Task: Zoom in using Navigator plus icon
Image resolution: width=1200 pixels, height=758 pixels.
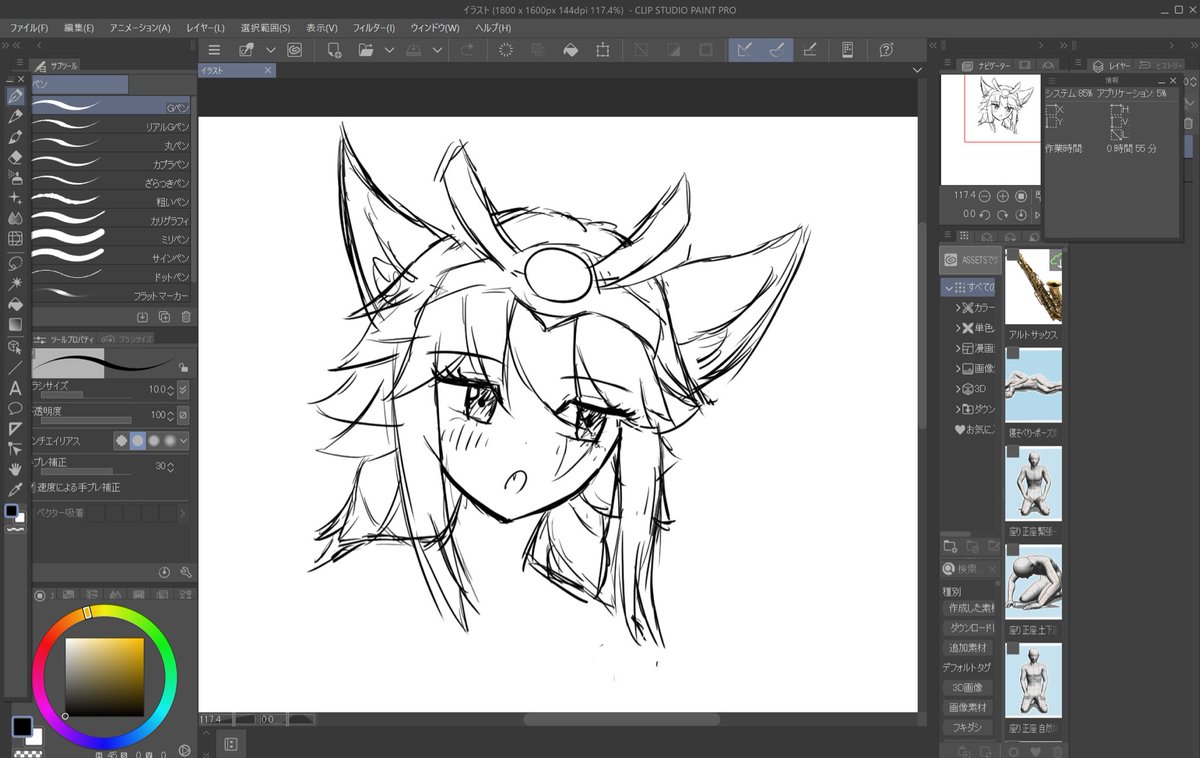Action: (1003, 196)
